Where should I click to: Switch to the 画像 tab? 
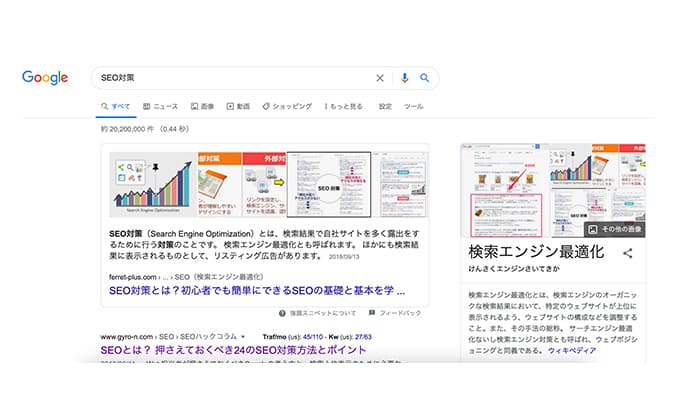click(203, 107)
